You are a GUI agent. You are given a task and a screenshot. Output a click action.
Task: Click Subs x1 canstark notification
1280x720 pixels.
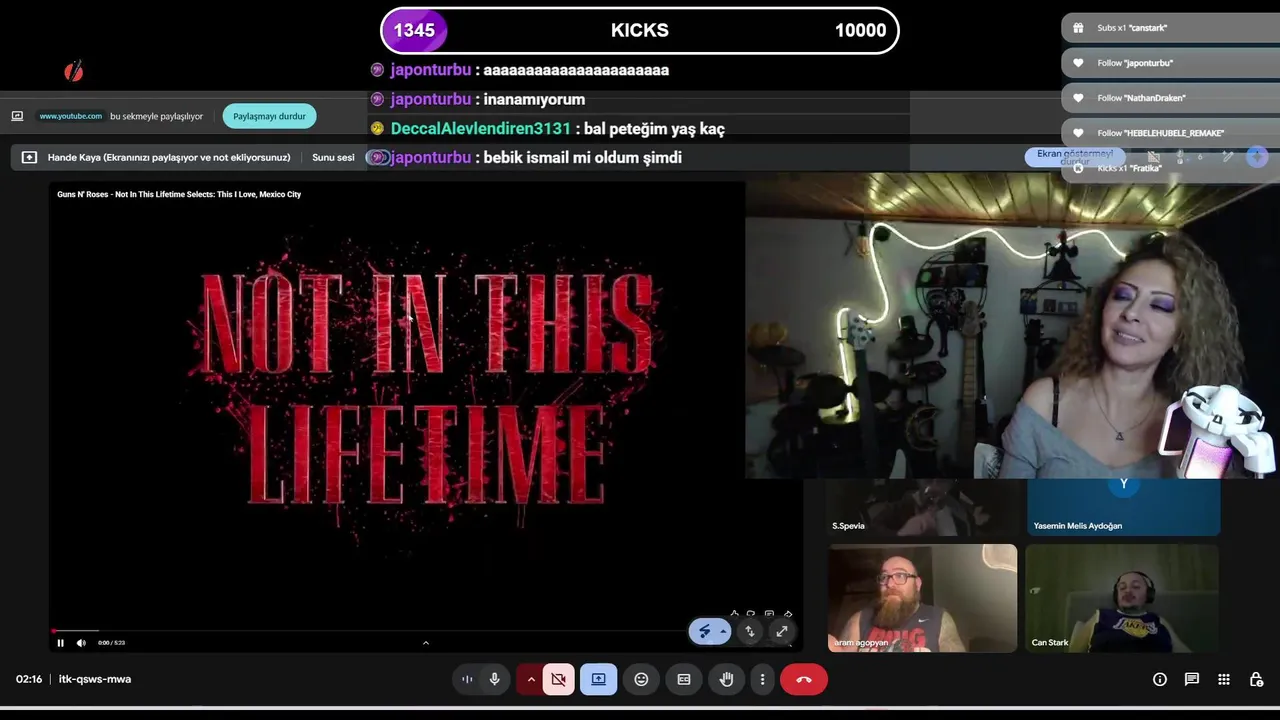tap(1170, 28)
